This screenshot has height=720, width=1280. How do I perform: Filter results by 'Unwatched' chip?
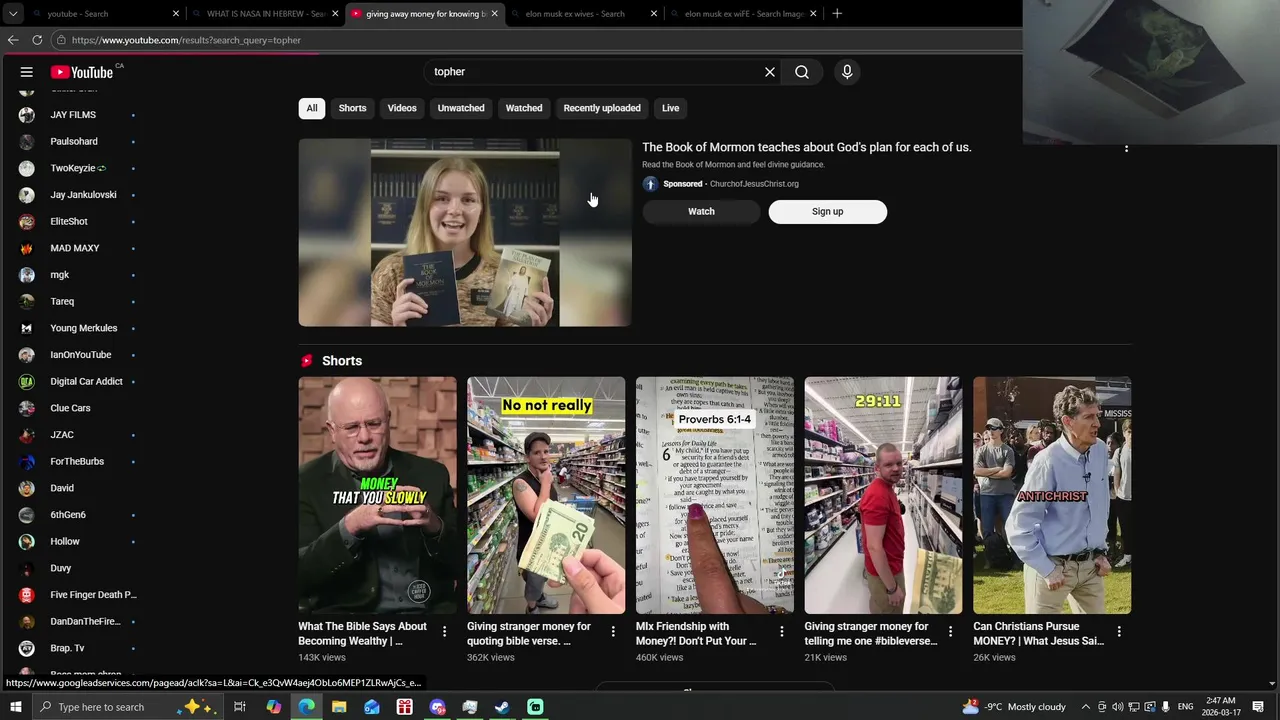coord(461,108)
